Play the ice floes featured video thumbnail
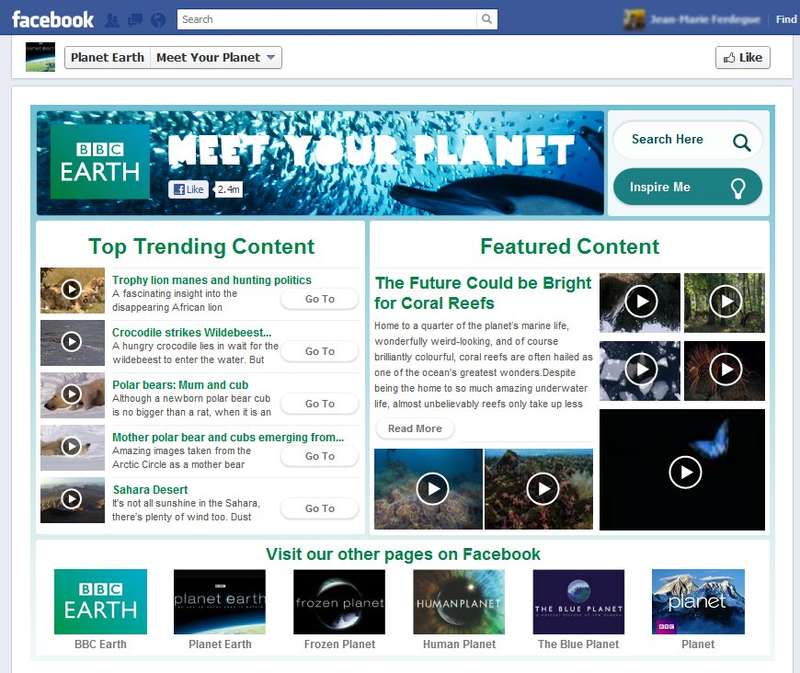 (x=640, y=370)
